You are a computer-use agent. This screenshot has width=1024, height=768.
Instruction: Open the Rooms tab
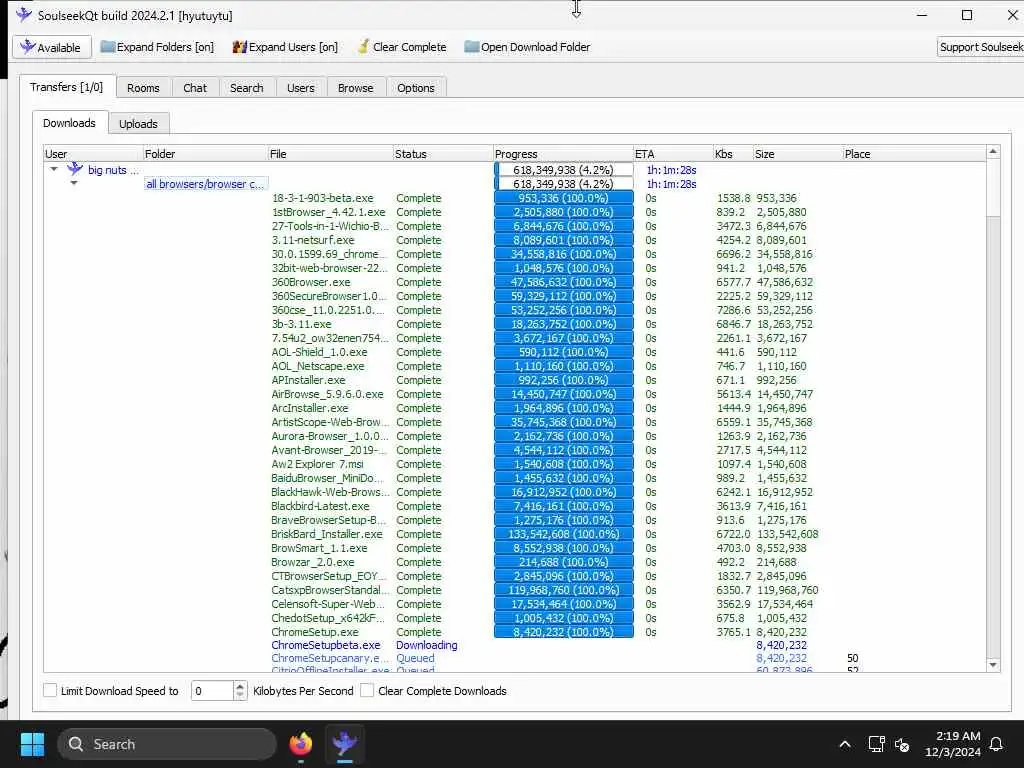pos(143,88)
